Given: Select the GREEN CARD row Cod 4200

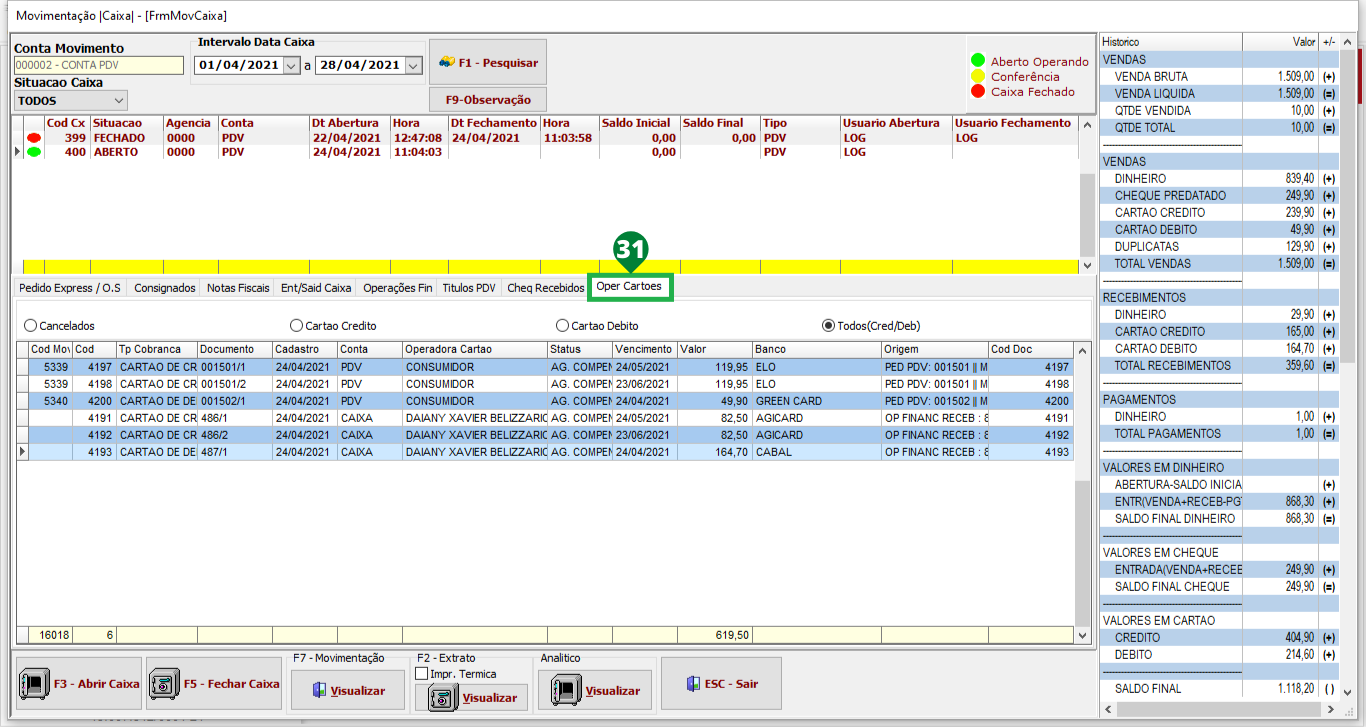Looking at the screenshot, I should 545,401.
